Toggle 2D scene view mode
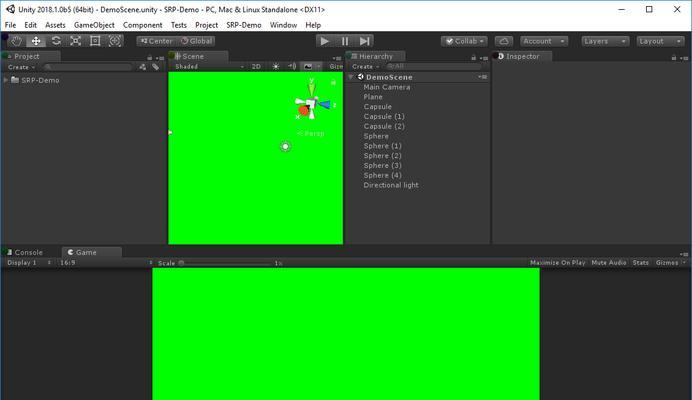 256,67
